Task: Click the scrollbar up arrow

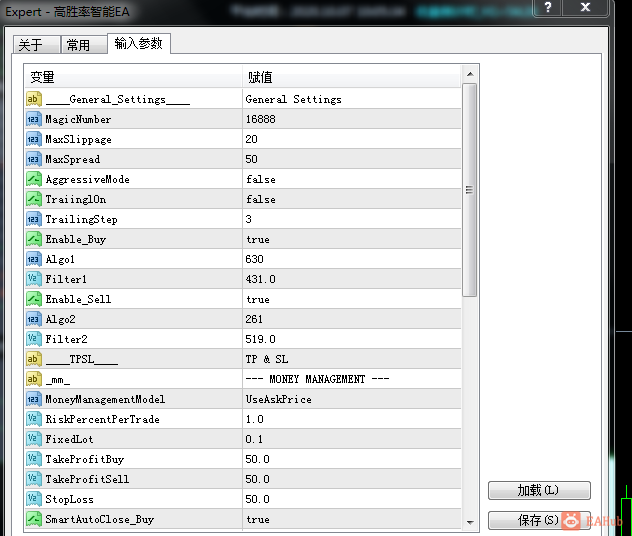Action: pos(470,74)
